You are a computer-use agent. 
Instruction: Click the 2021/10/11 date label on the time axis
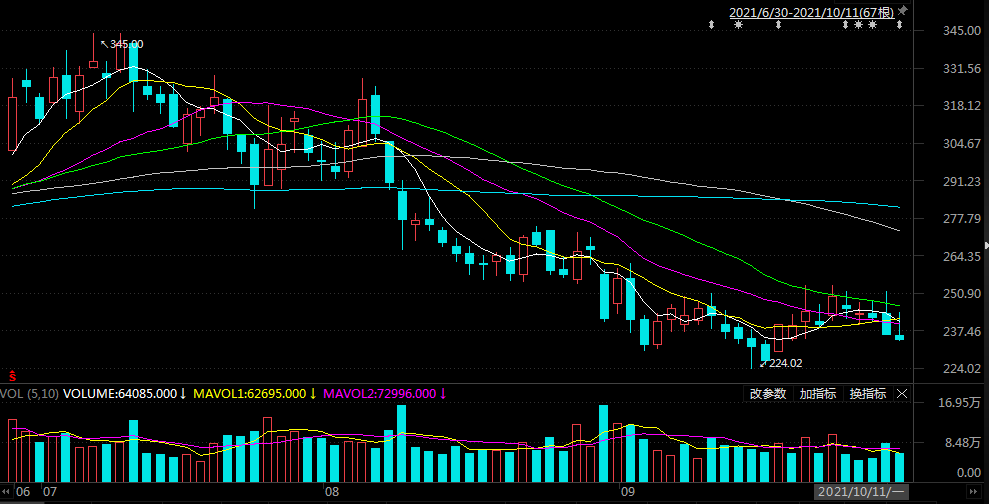click(860, 492)
